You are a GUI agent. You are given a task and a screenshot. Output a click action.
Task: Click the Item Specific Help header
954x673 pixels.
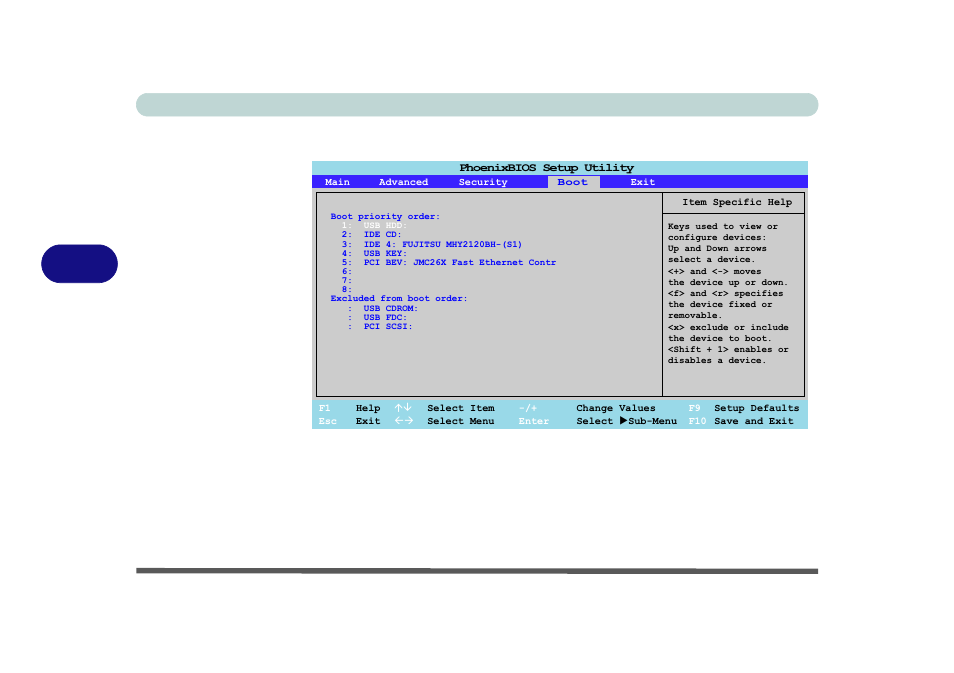click(x=737, y=202)
